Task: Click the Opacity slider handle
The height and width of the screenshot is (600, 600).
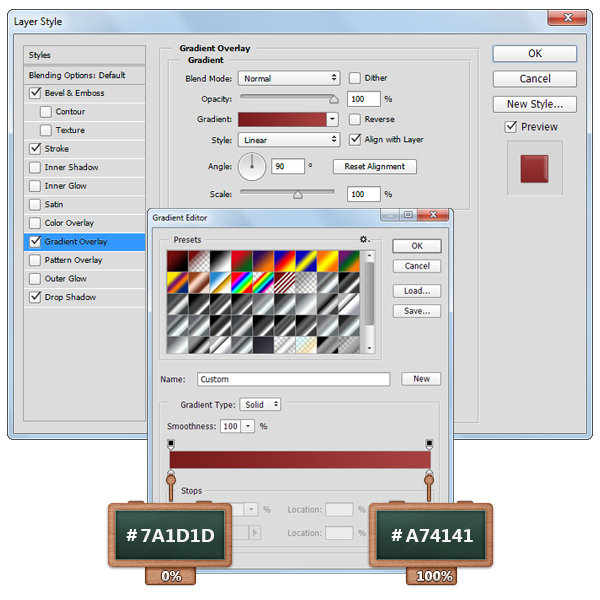Action: 334,99
